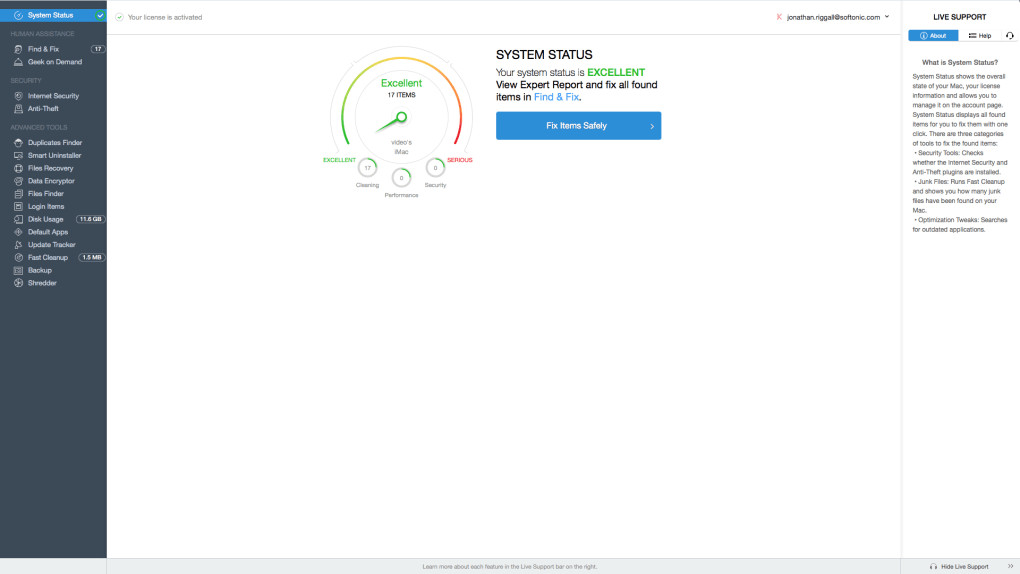Click the Shredder icon
This screenshot has width=1020, height=574.
pos(18,283)
